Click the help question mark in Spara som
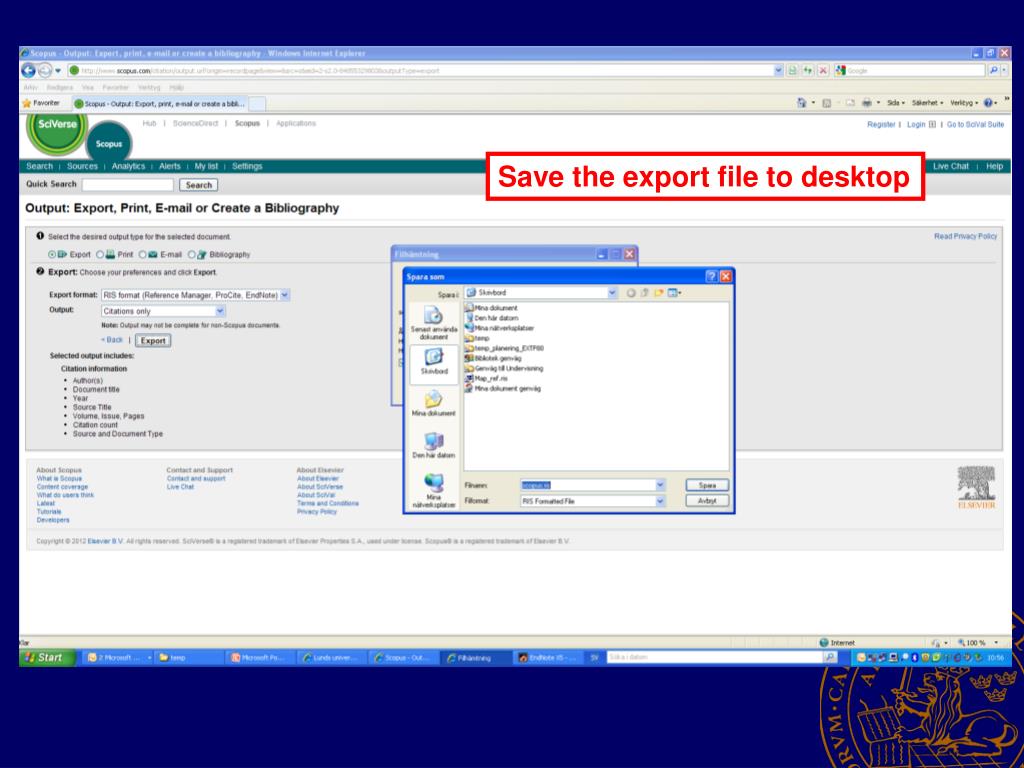The height and width of the screenshot is (768, 1024). tap(712, 277)
